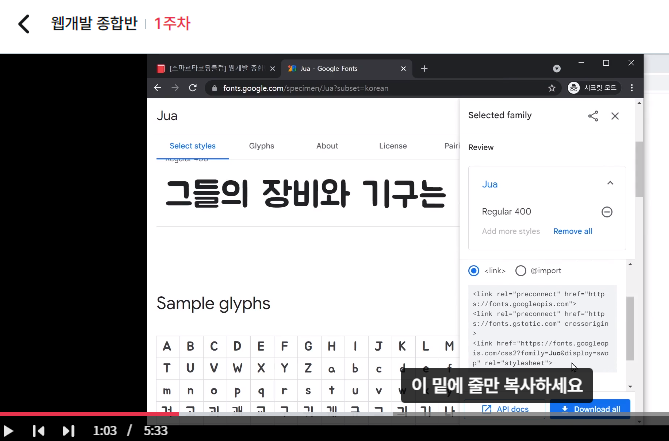Screen dimensions: 669x441
Task: Click the browser forward arrow
Action: (175, 88)
